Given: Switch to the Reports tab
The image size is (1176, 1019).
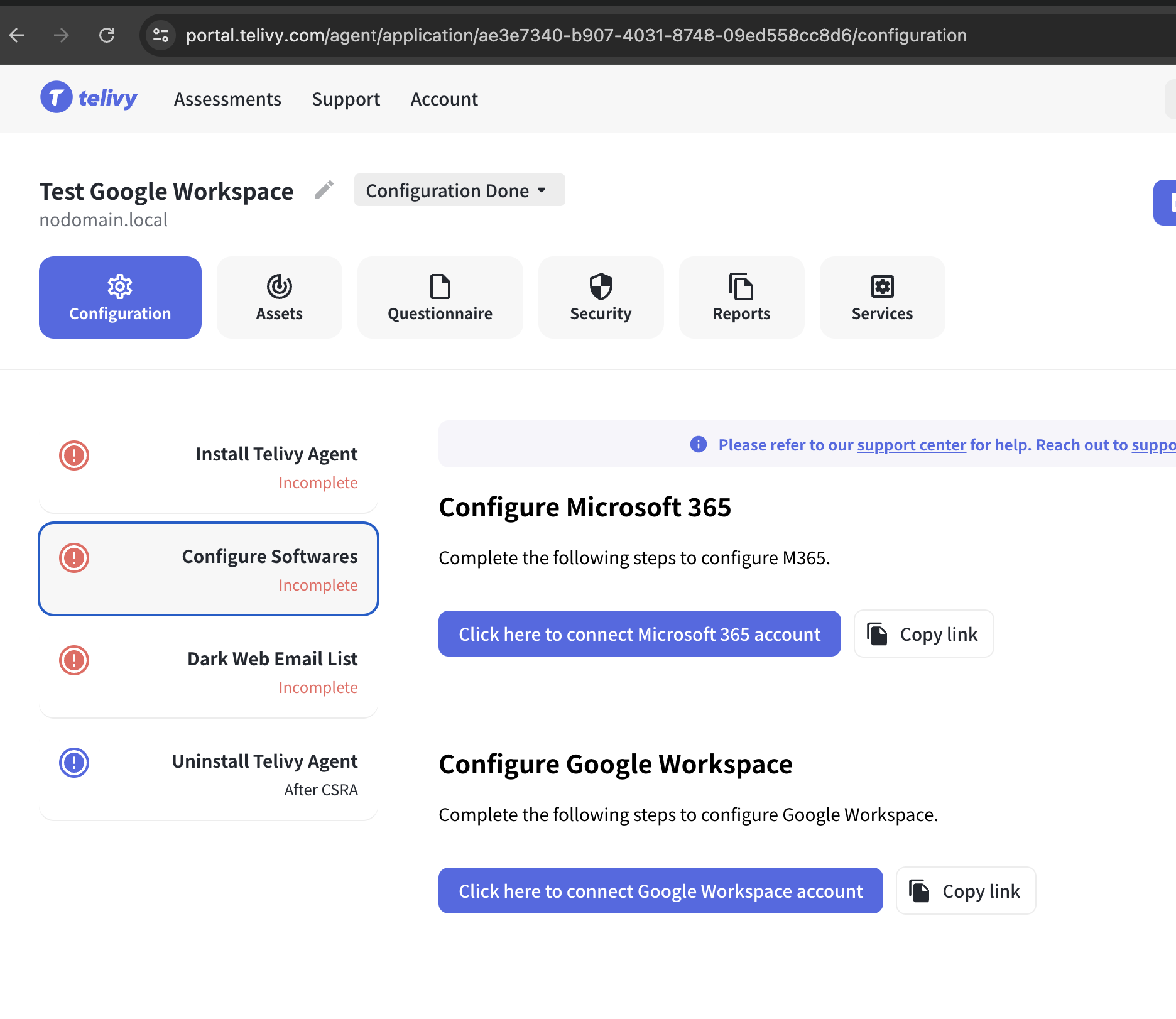Looking at the screenshot, I should click(741, 297).
